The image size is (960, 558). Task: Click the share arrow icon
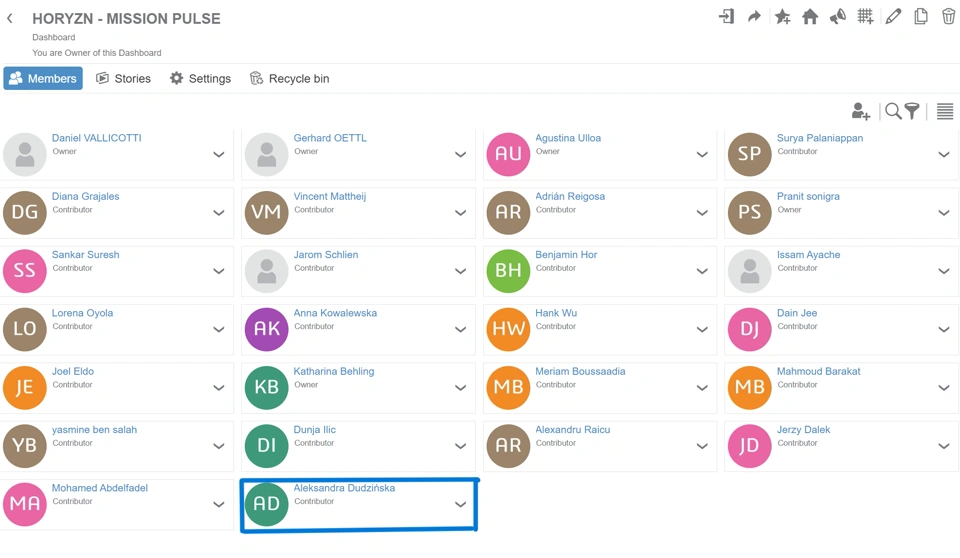pos(754,17)
